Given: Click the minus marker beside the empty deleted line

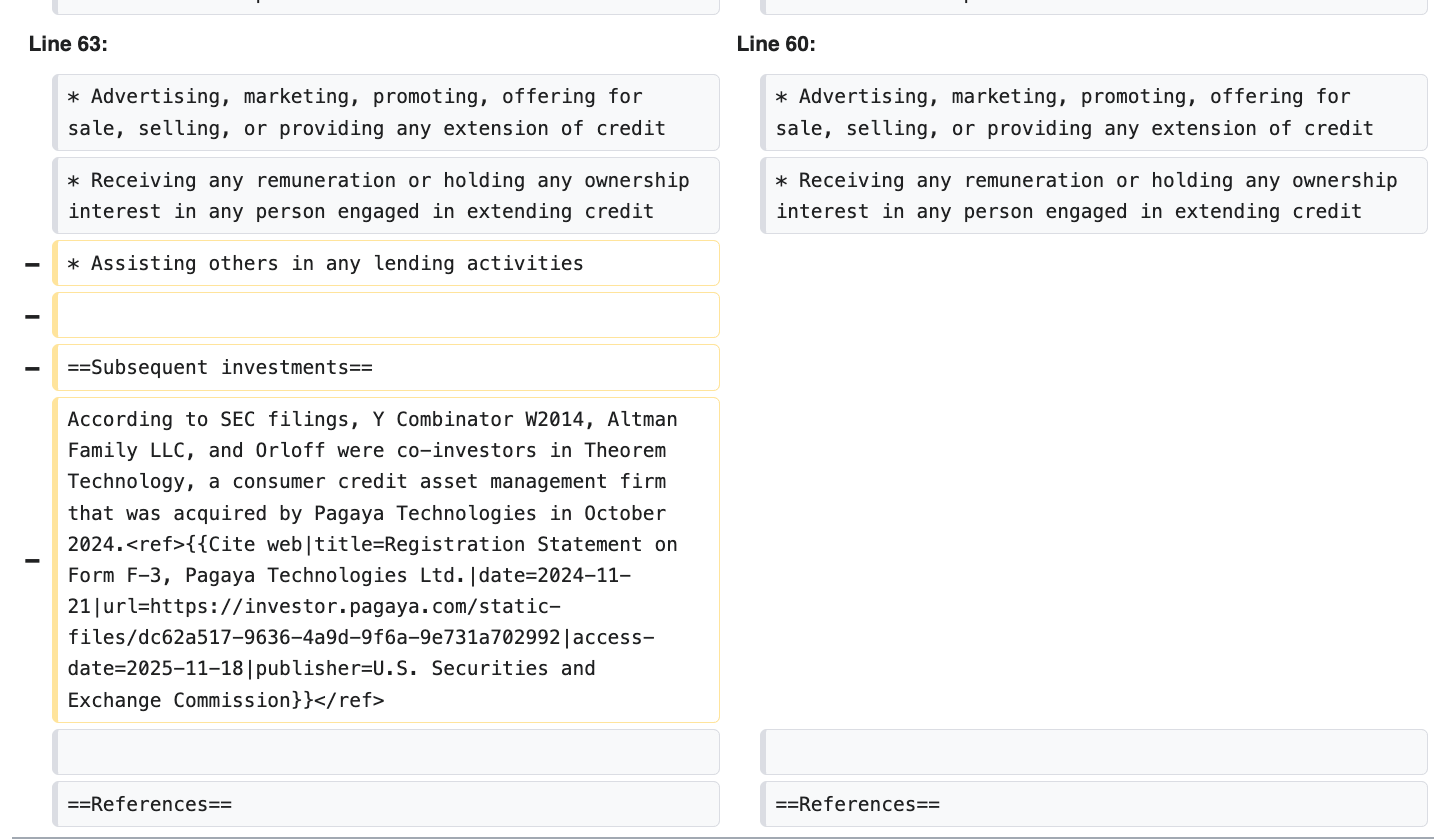Looking at the screenshot, I should click(x=32, y=316).
